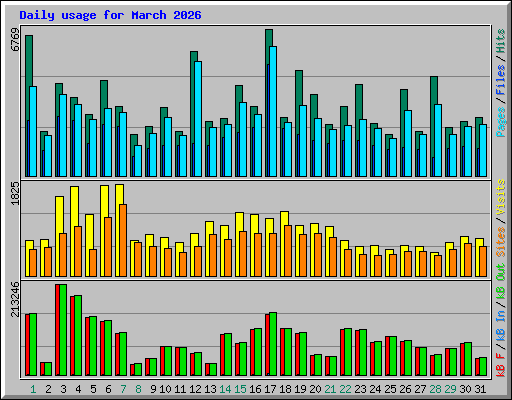Click day 31 on the date axis

click(480, 389)
